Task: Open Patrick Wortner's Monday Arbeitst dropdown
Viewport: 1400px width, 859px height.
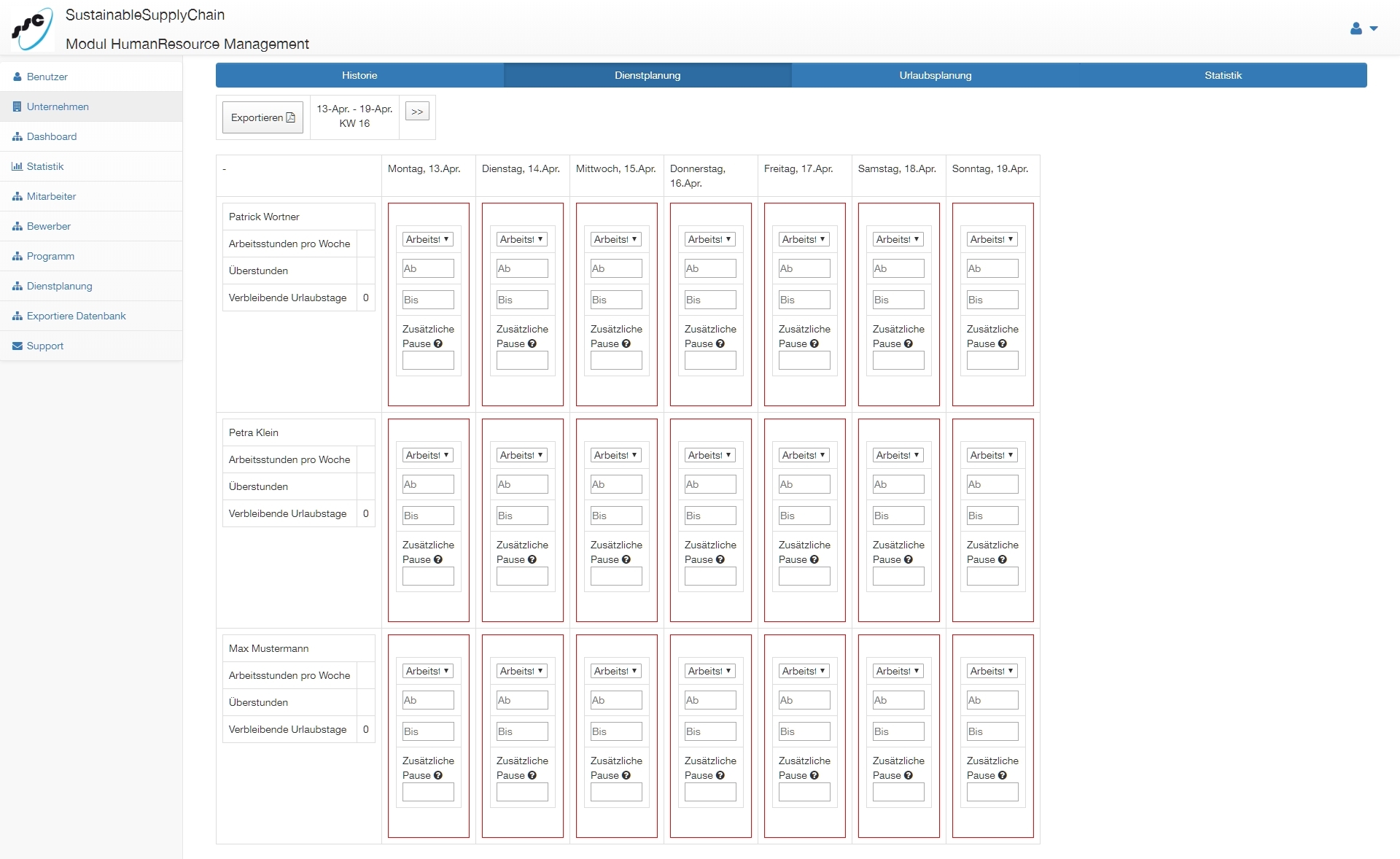Action: (x=428, y=239)
